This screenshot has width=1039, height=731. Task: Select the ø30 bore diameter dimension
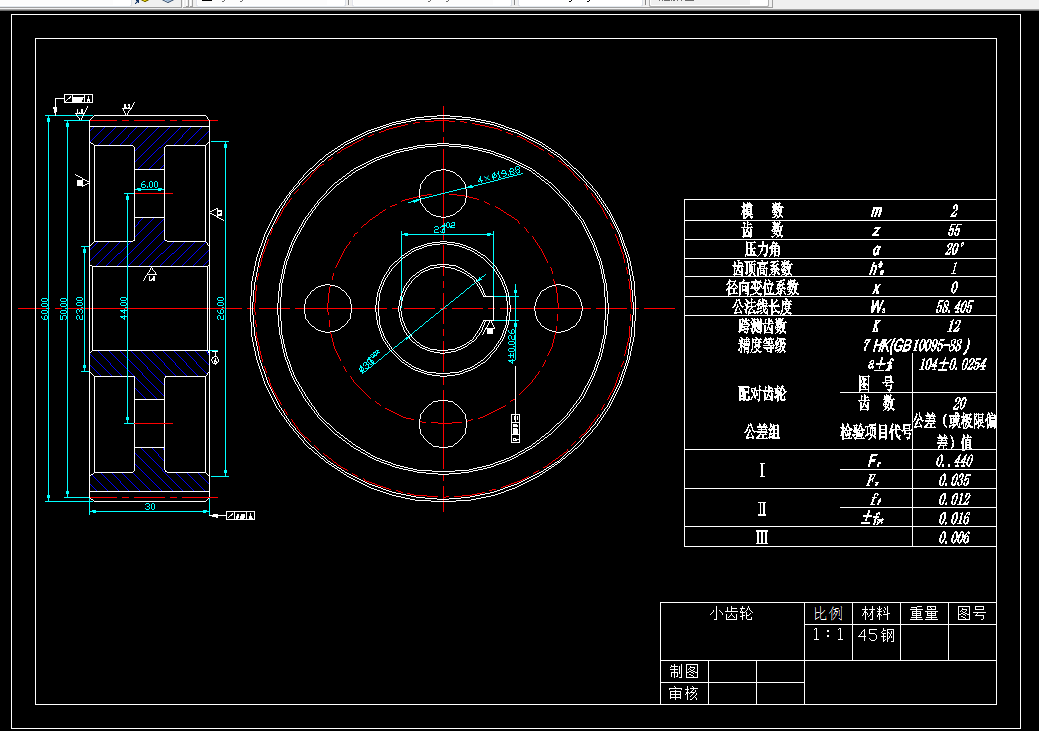click(x=368, y=362)
